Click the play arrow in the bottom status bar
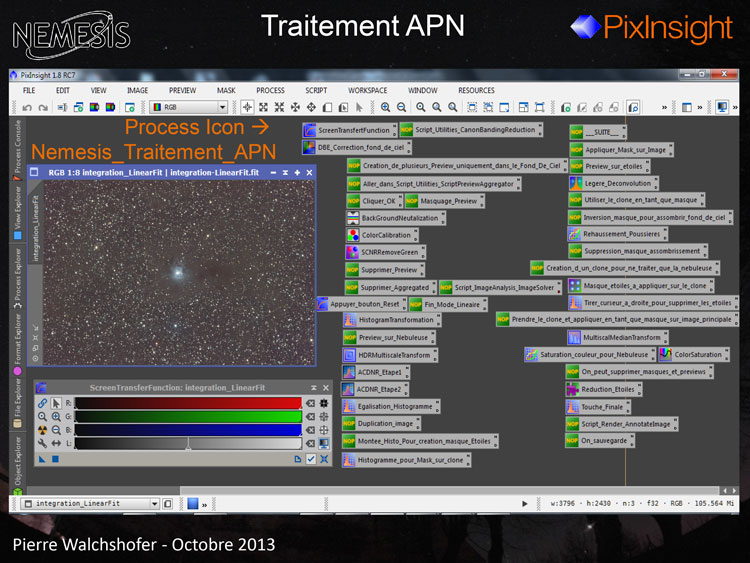The height and width of the screenshot is (563, 750). coord(525,504)
